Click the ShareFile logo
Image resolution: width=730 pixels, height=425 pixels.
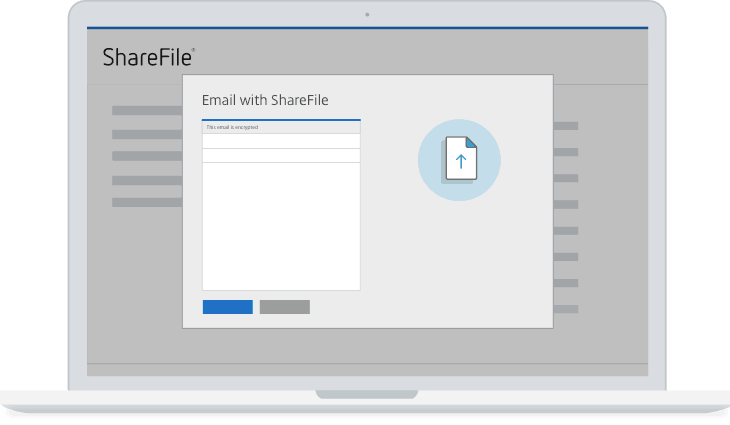tap(149, 57)
